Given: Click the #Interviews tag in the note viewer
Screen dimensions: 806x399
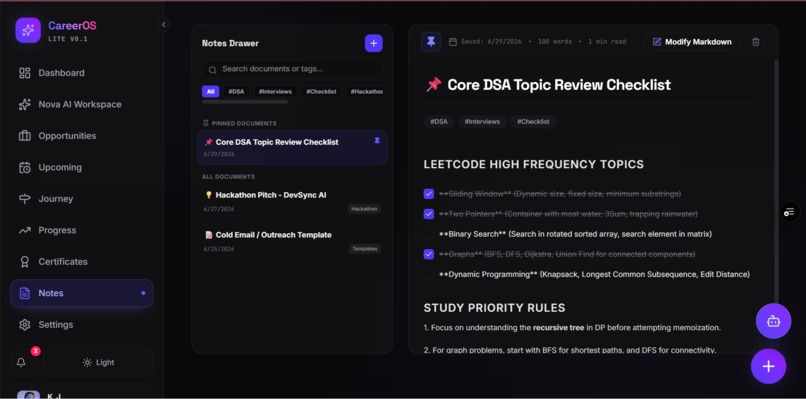Looking at the screenshot, I should pos(482,122).
